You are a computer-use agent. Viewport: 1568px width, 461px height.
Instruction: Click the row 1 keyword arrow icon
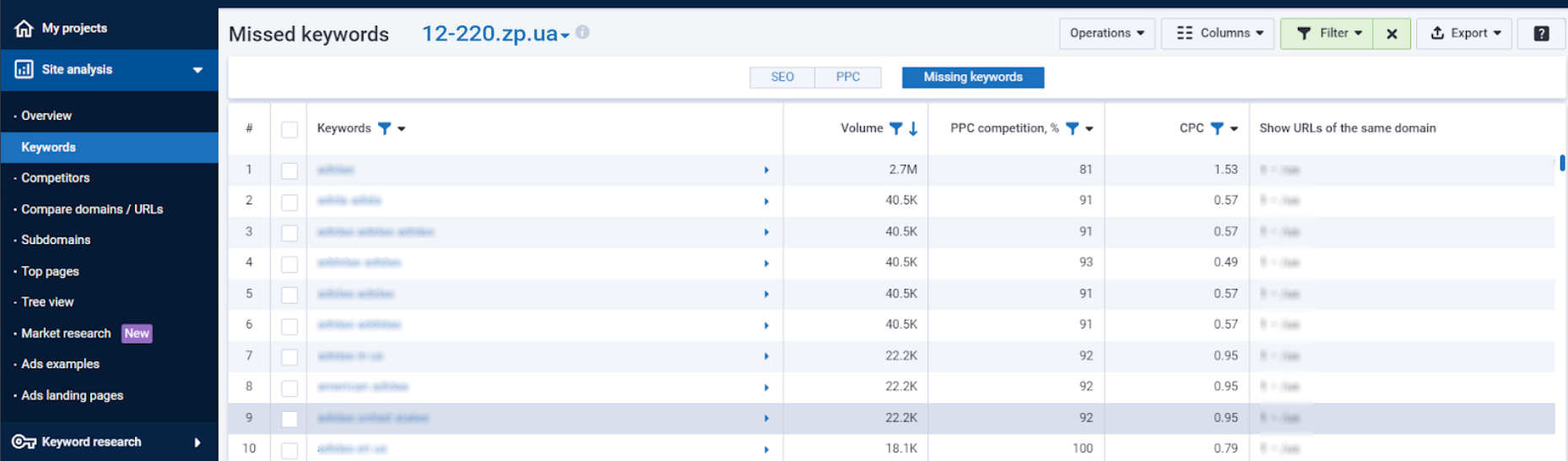766,170
